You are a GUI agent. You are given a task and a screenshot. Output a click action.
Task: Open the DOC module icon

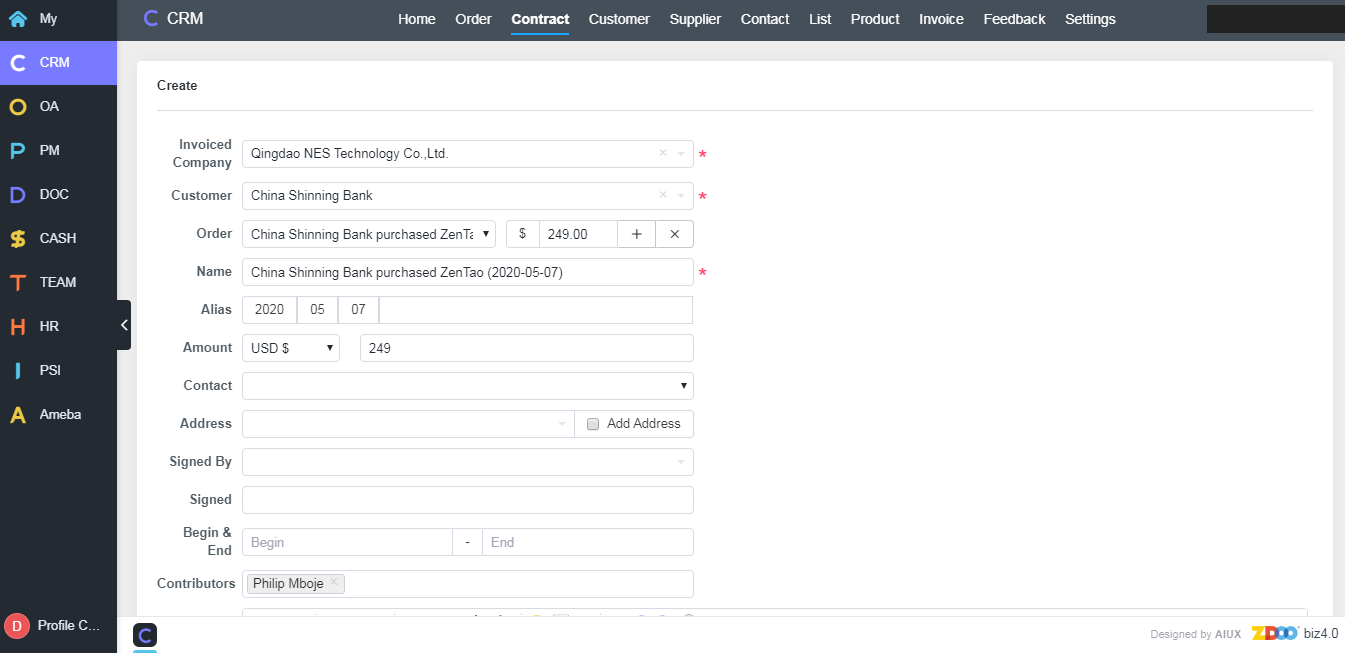pyautogui.click(x=18, y=195)
